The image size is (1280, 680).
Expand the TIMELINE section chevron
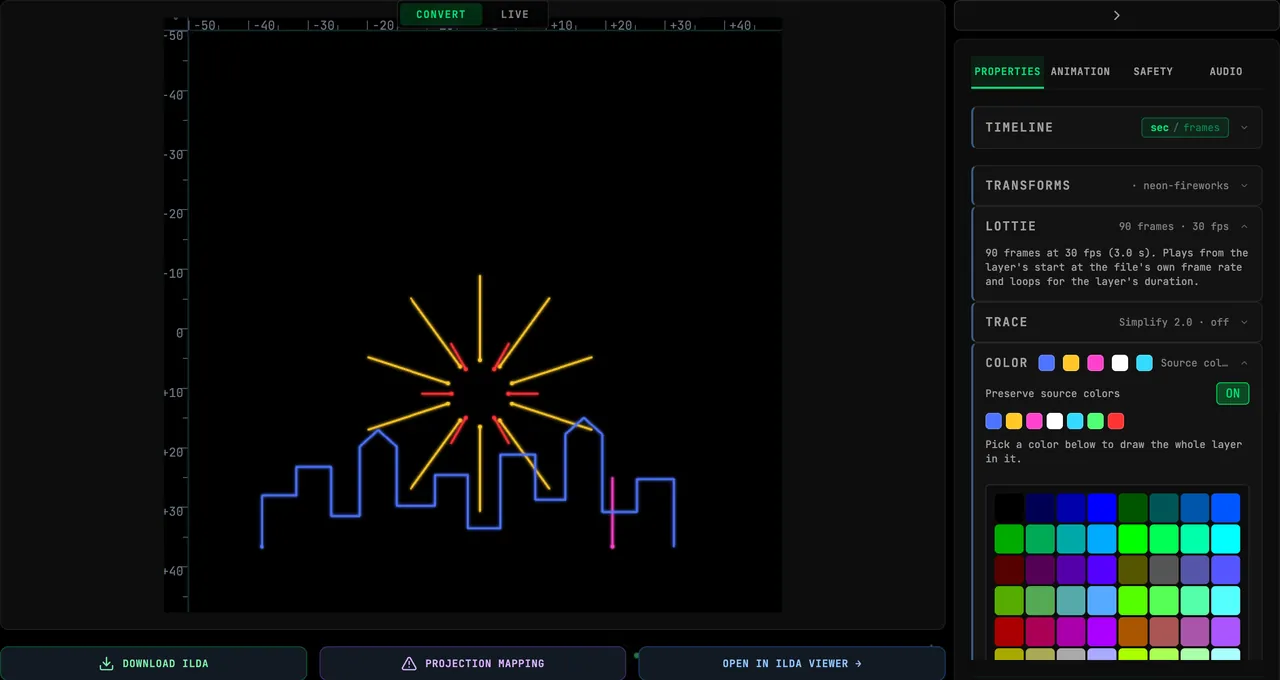point(1244,127)
